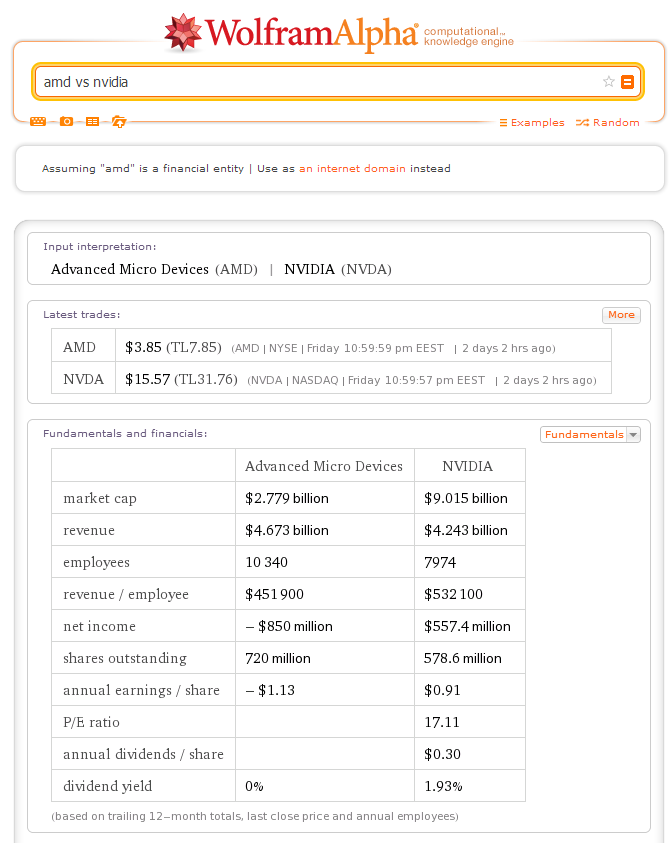
Task: Click the 'P/E ratio' row label
Action: pyautogui.click(x=91, y=722)
